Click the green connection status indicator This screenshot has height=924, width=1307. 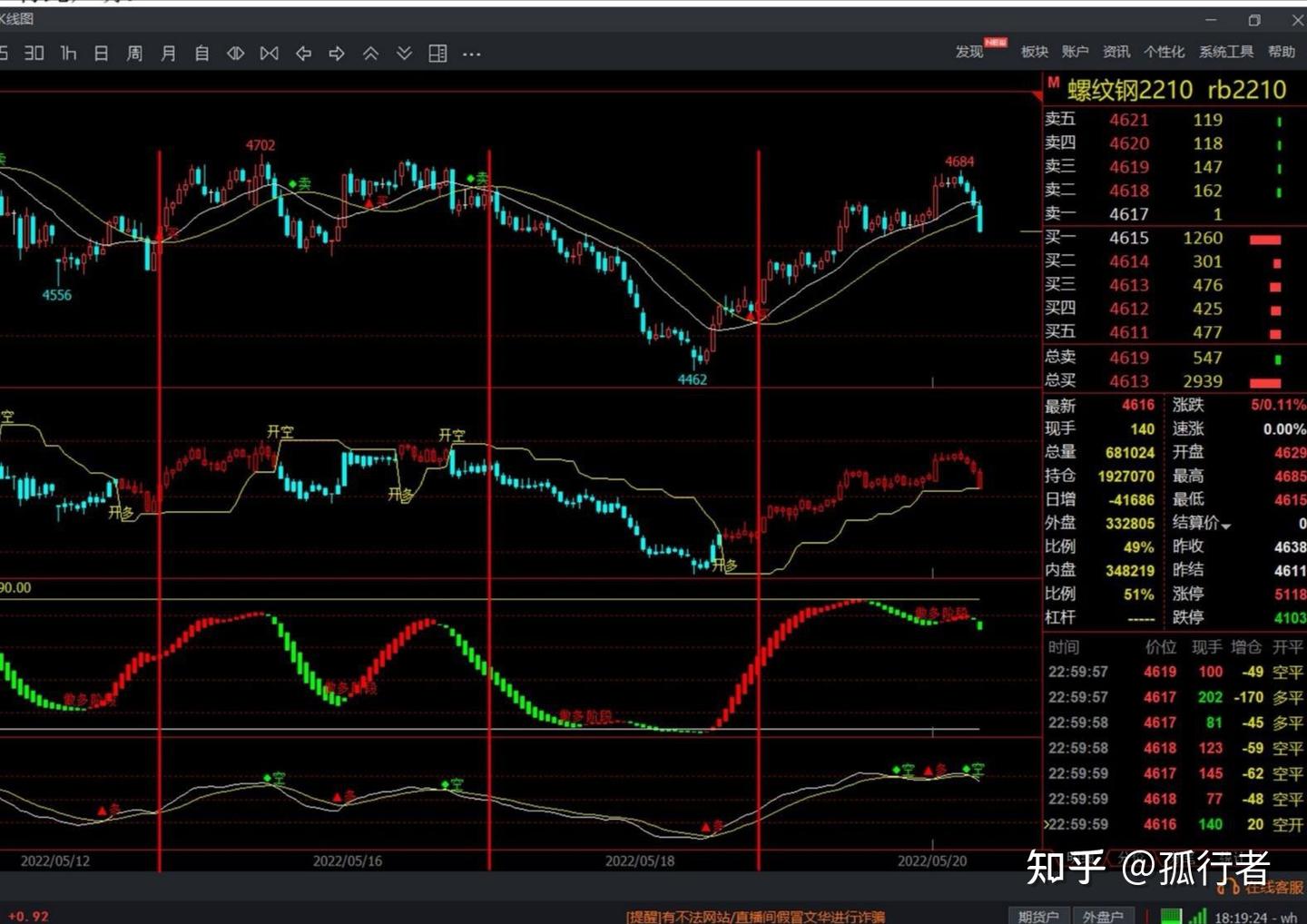[x=1171, y=916]
